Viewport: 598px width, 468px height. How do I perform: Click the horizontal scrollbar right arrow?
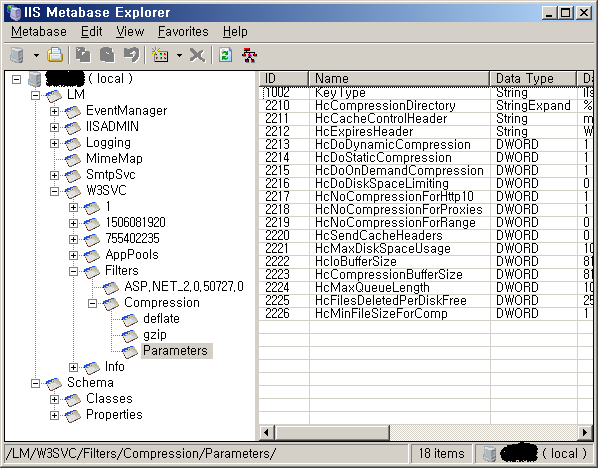[x=585, y=433]
